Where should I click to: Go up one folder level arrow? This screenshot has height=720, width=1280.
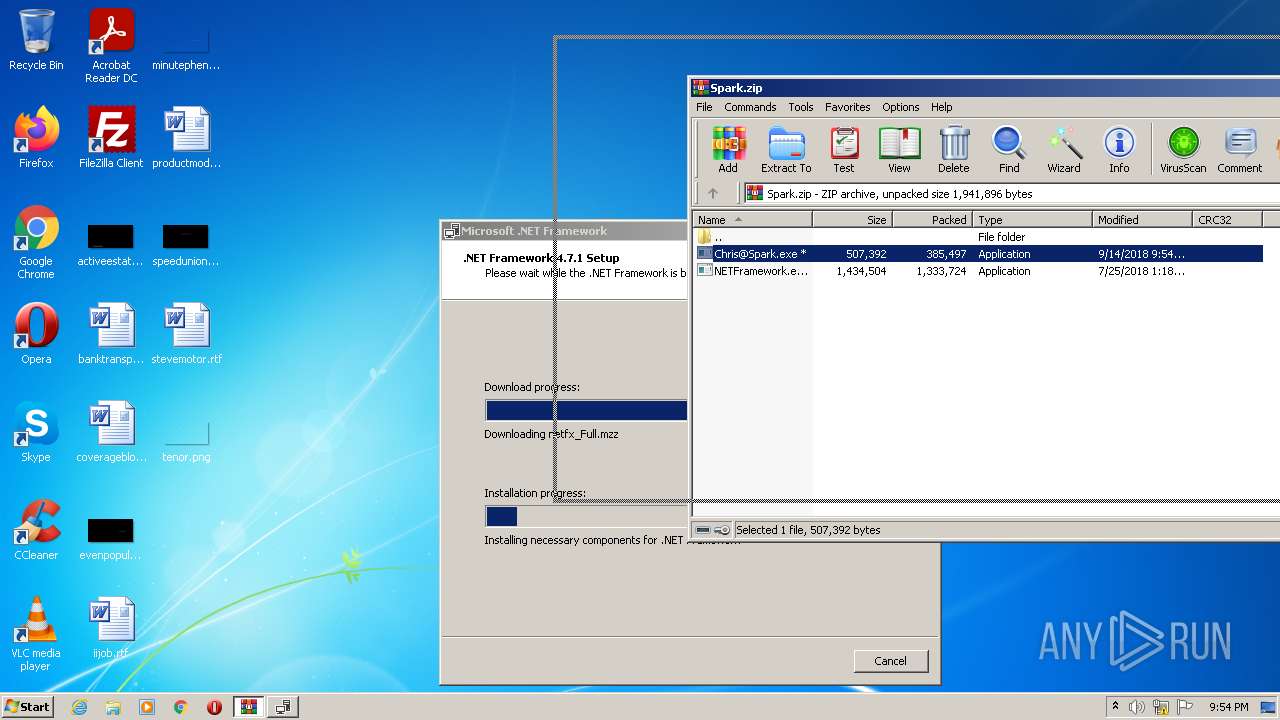pos(713,193)
